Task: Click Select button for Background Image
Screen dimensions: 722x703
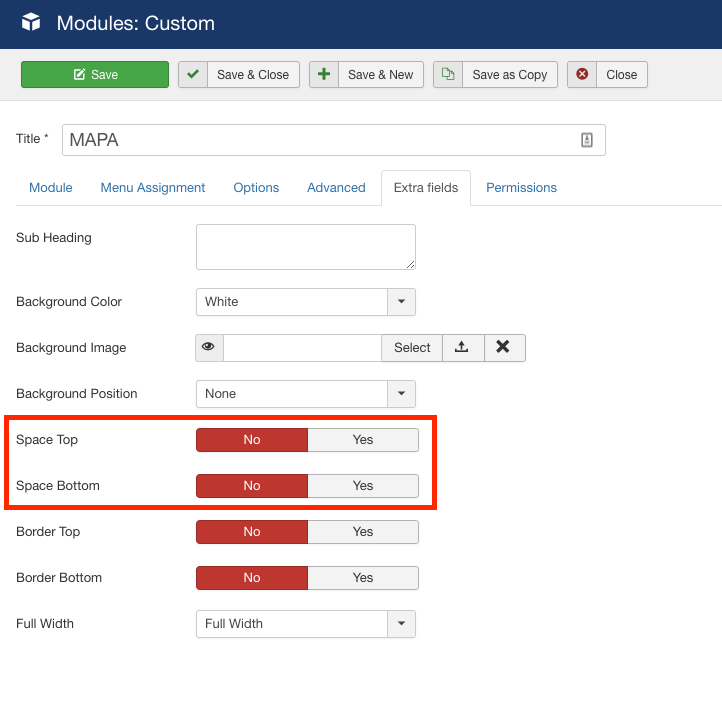Action: [412, 347]
